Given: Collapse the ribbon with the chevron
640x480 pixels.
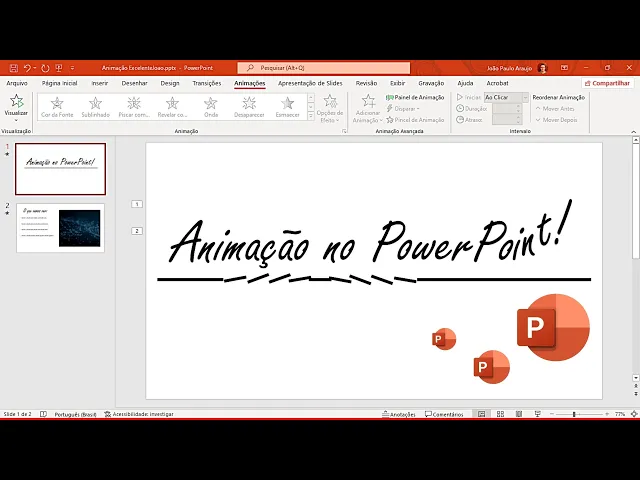Looking at the screenshot, I should 633,132.
